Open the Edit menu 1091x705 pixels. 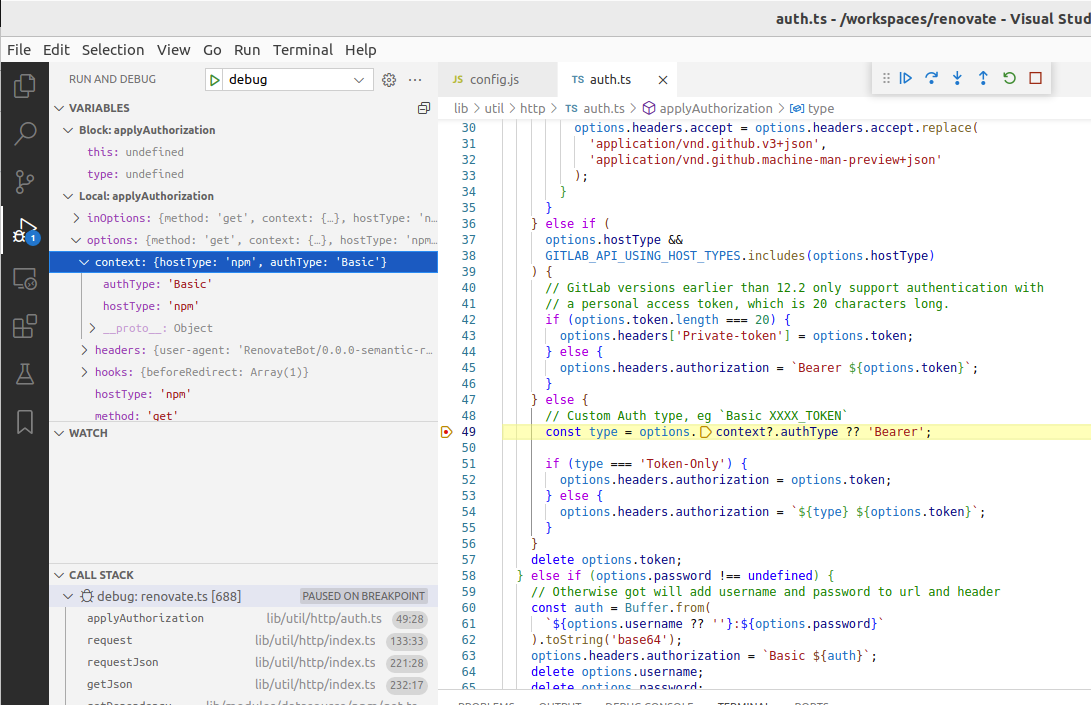pyautogui.click(x=56, y=50)
